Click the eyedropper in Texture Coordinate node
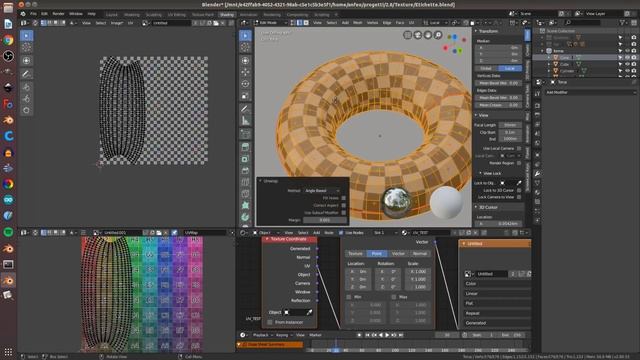640x360 pixels. [309, 312]
